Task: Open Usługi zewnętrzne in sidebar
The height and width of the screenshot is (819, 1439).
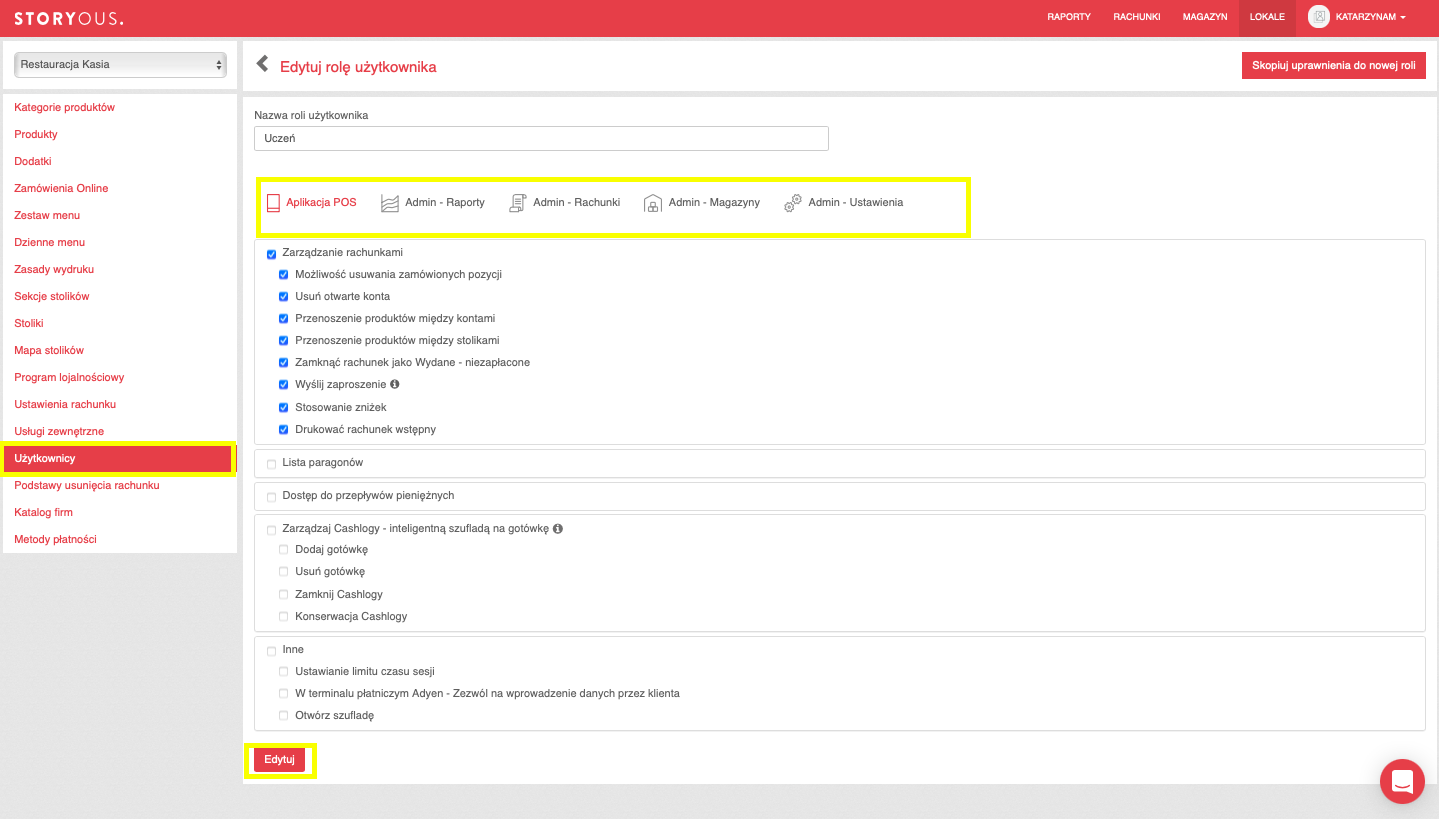Action: [x=59, y=431]
